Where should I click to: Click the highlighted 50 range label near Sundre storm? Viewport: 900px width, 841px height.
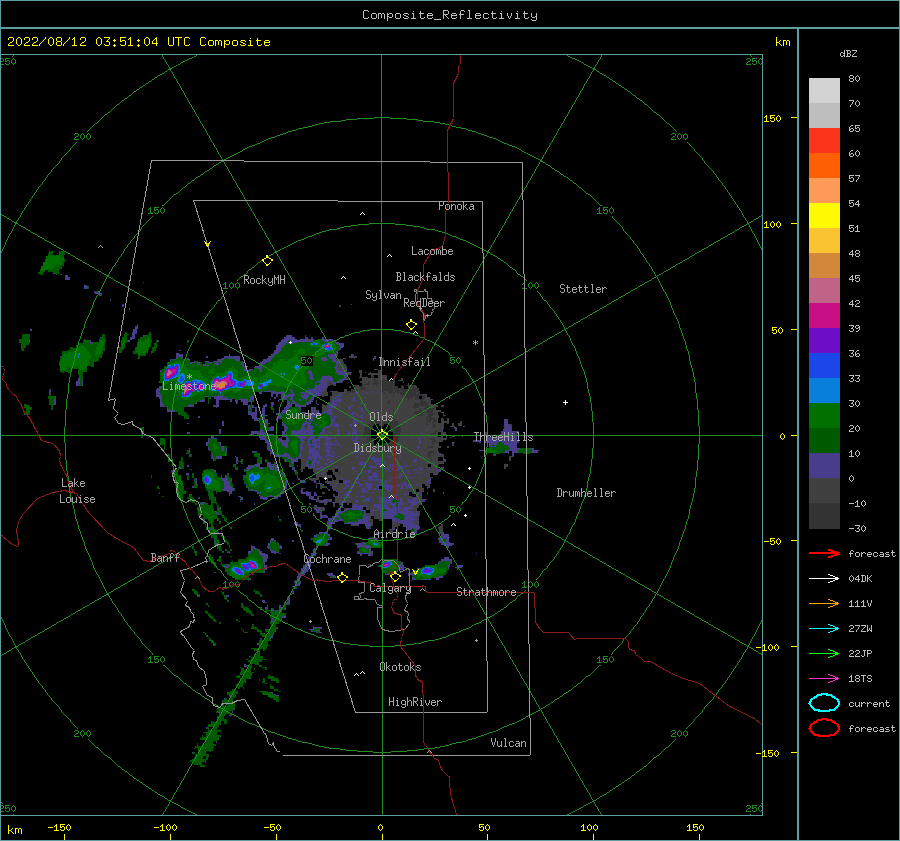click(307, 361)
